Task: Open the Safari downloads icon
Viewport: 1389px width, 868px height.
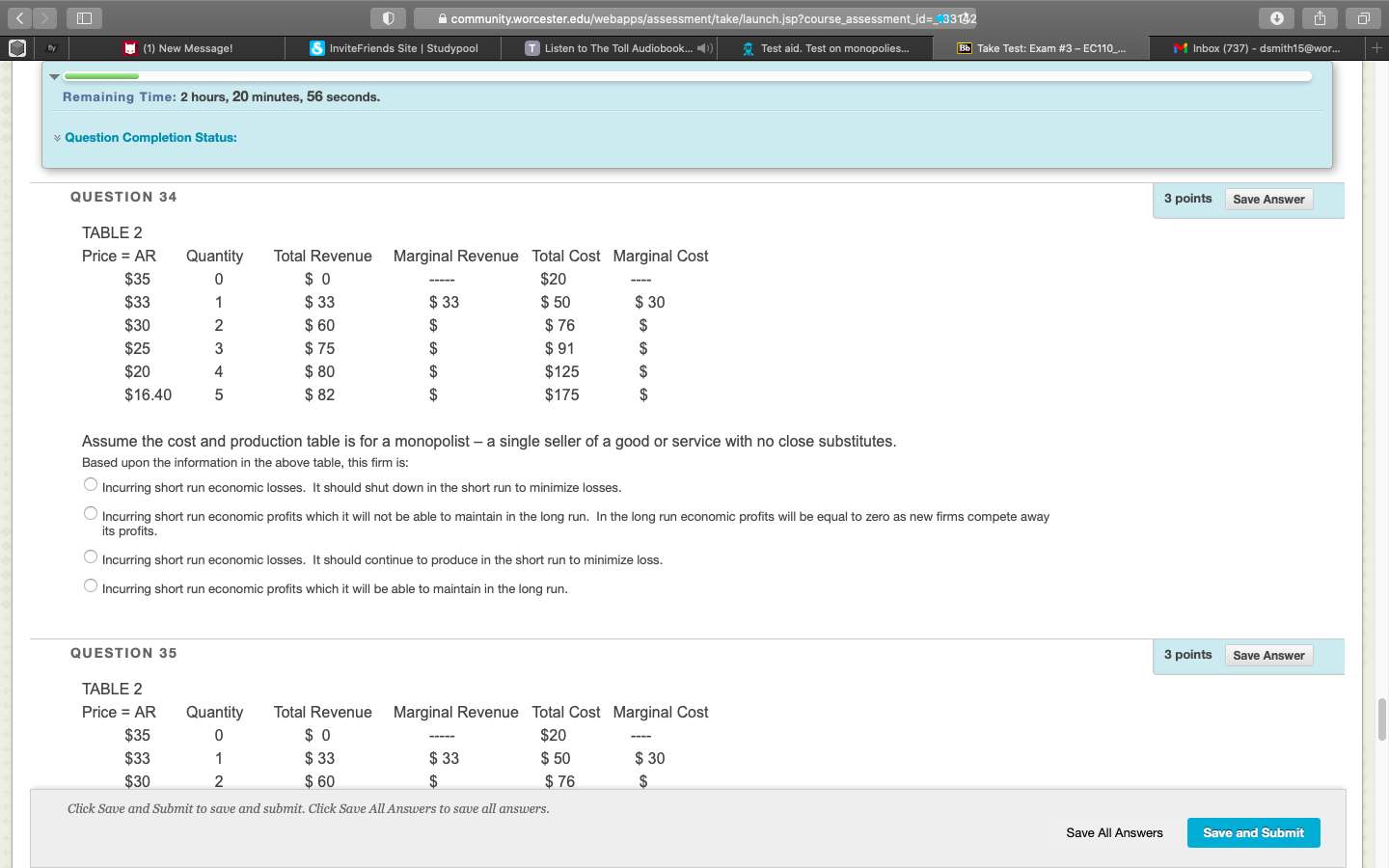Action: point(1276,18)
